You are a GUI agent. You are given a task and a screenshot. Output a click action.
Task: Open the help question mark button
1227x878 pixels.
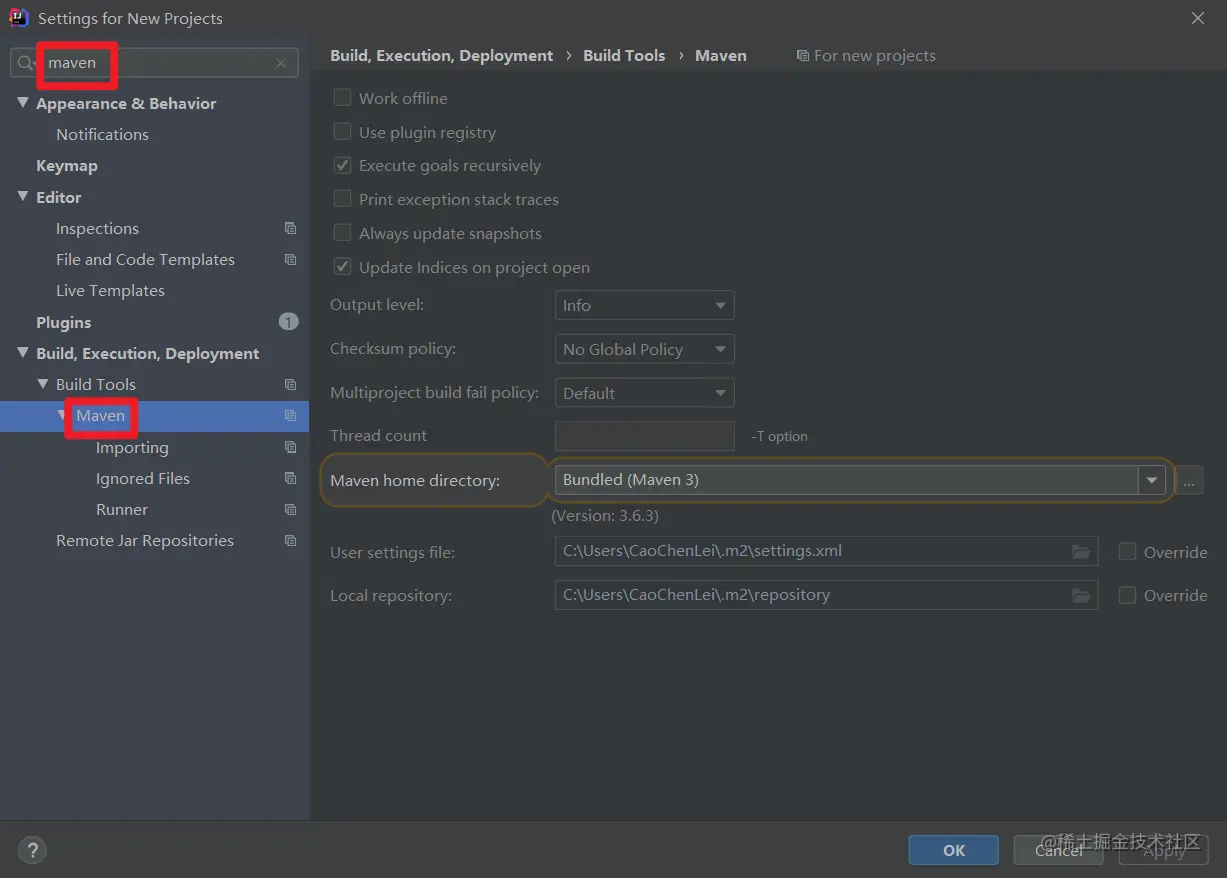click(32, 851)
